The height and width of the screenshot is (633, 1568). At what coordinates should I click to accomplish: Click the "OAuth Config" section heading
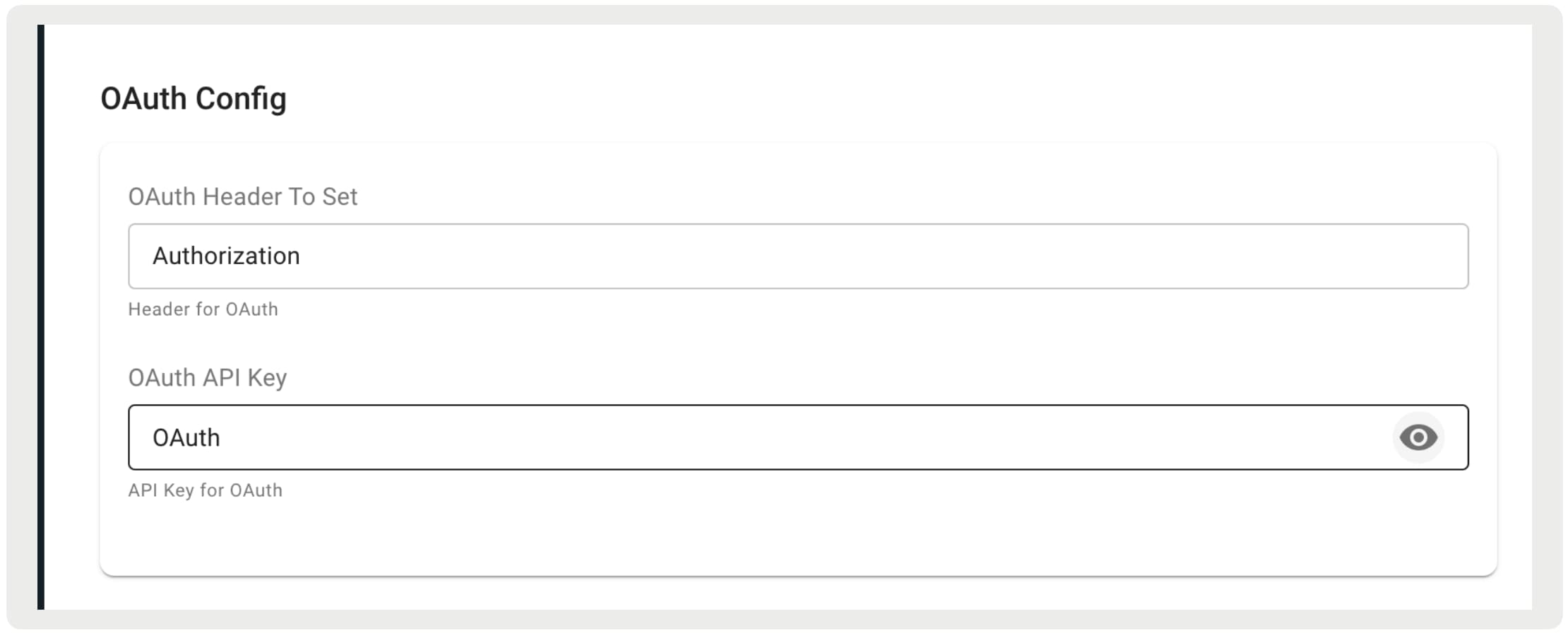[194, 99]
